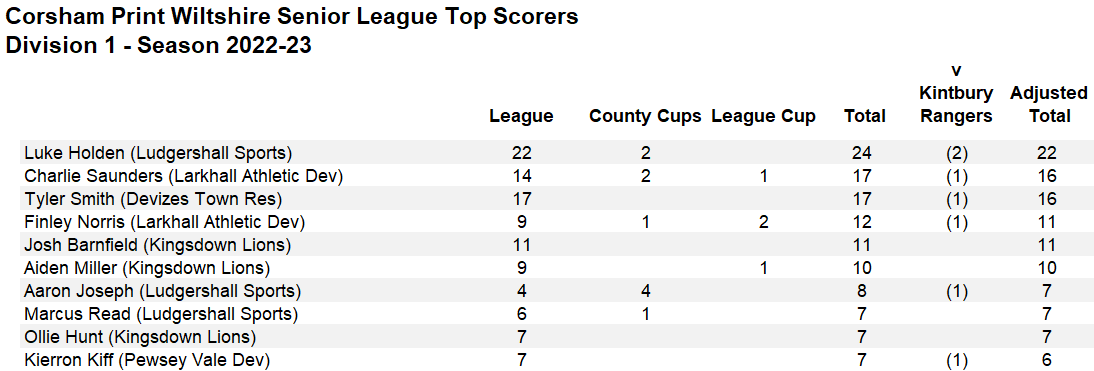Click the League column header
The image size is (1094, 371).
tap(521, 116)
